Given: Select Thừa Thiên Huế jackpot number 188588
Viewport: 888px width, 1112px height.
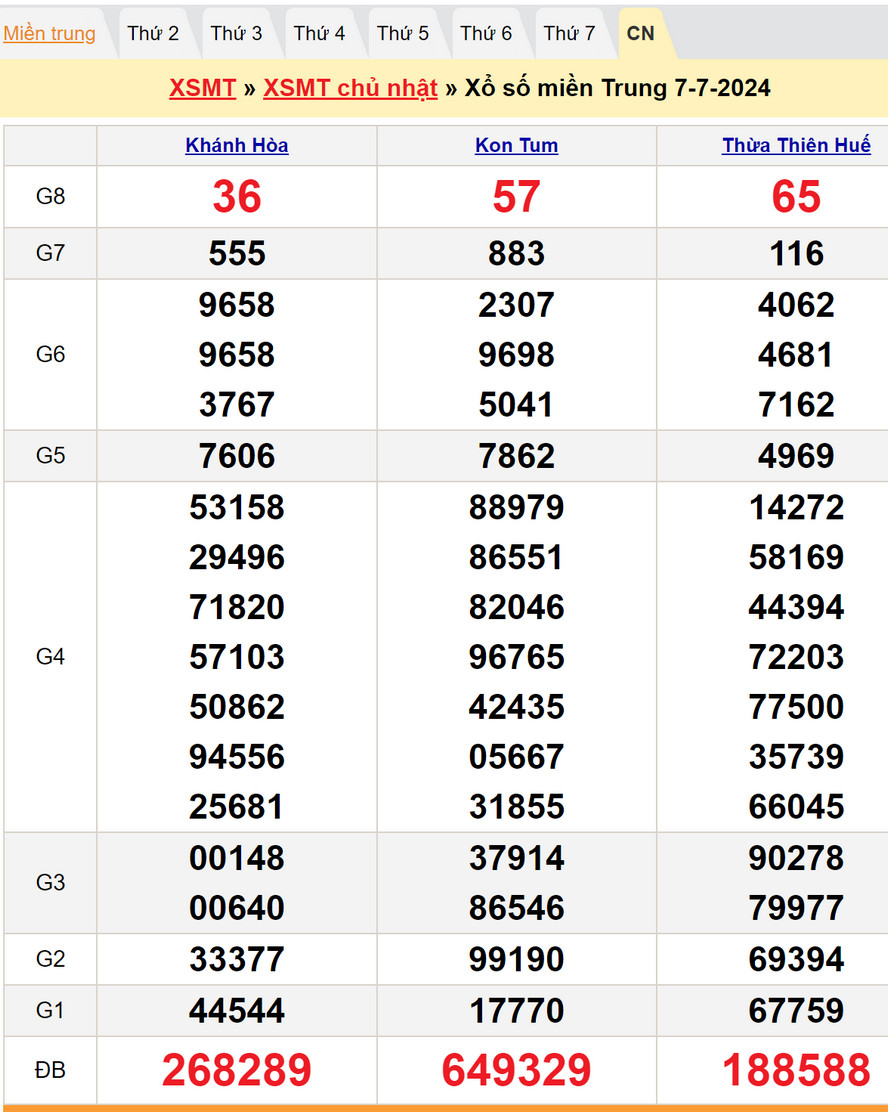Looking at the screenshot, I should pos(796,1070).
